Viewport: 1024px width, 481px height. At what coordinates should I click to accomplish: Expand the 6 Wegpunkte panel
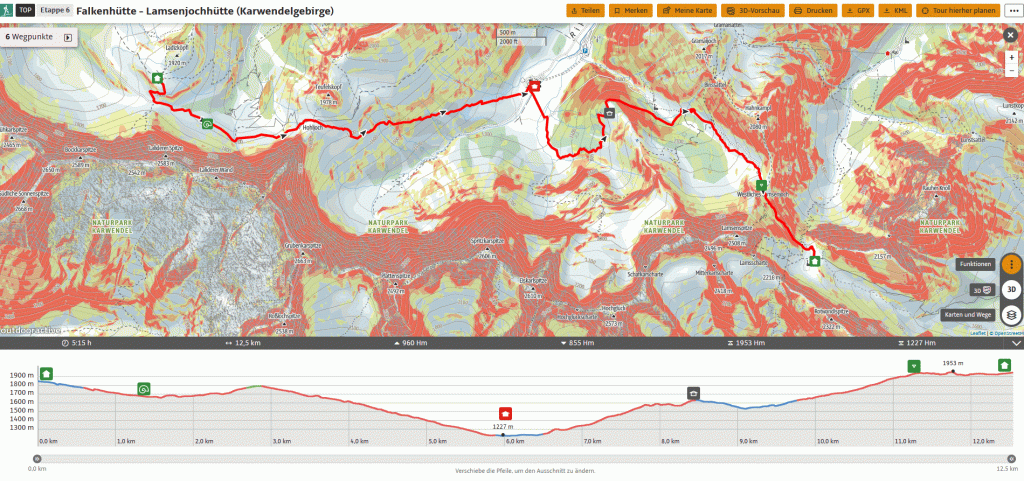coord(68,37)
